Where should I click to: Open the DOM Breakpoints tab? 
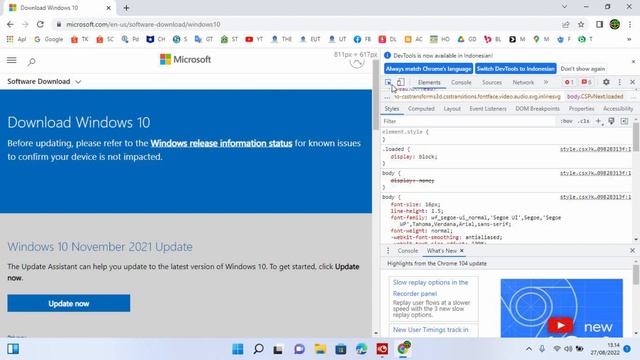click(x=537, y=109)
